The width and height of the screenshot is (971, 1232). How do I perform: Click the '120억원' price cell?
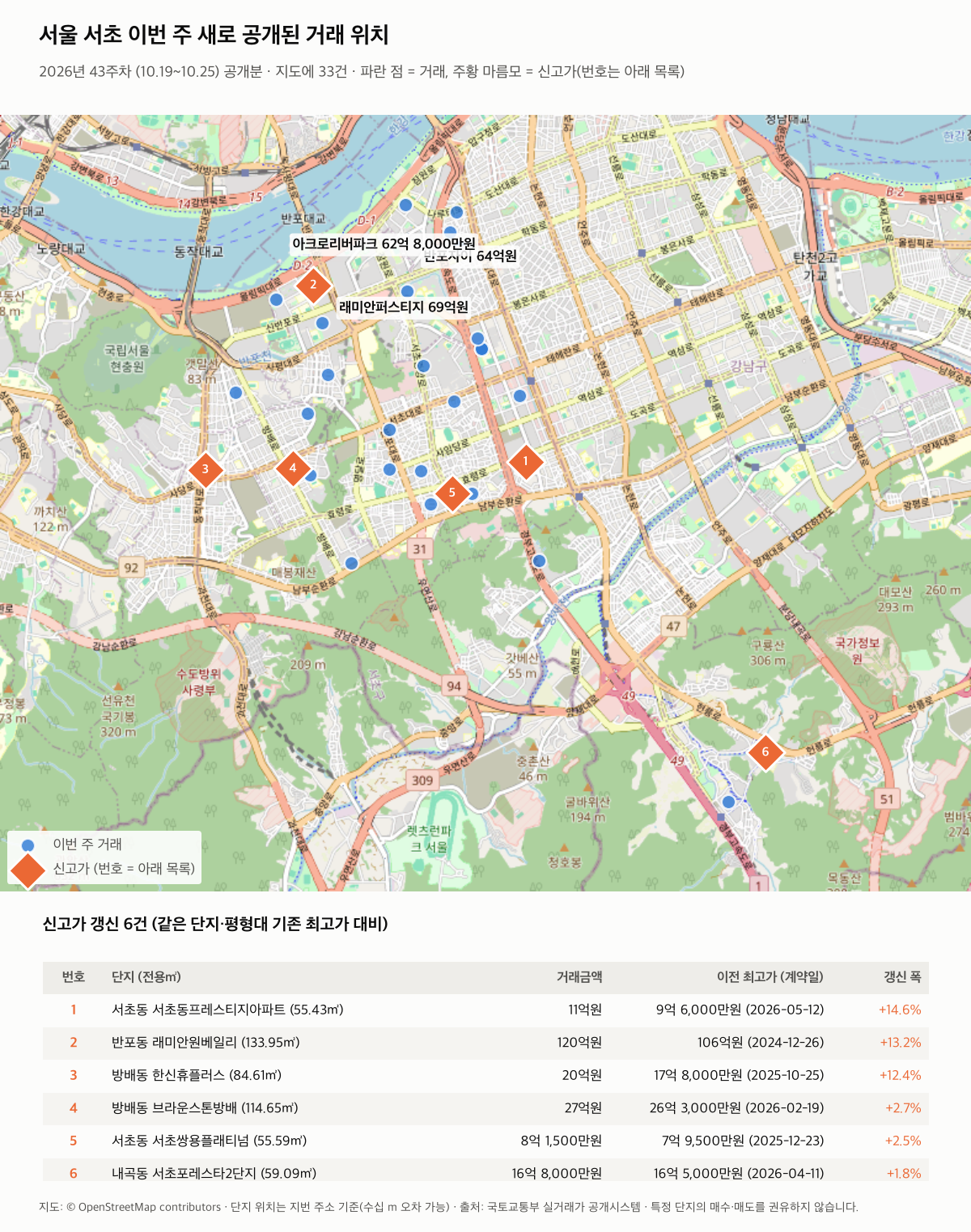coord(579,1043)
